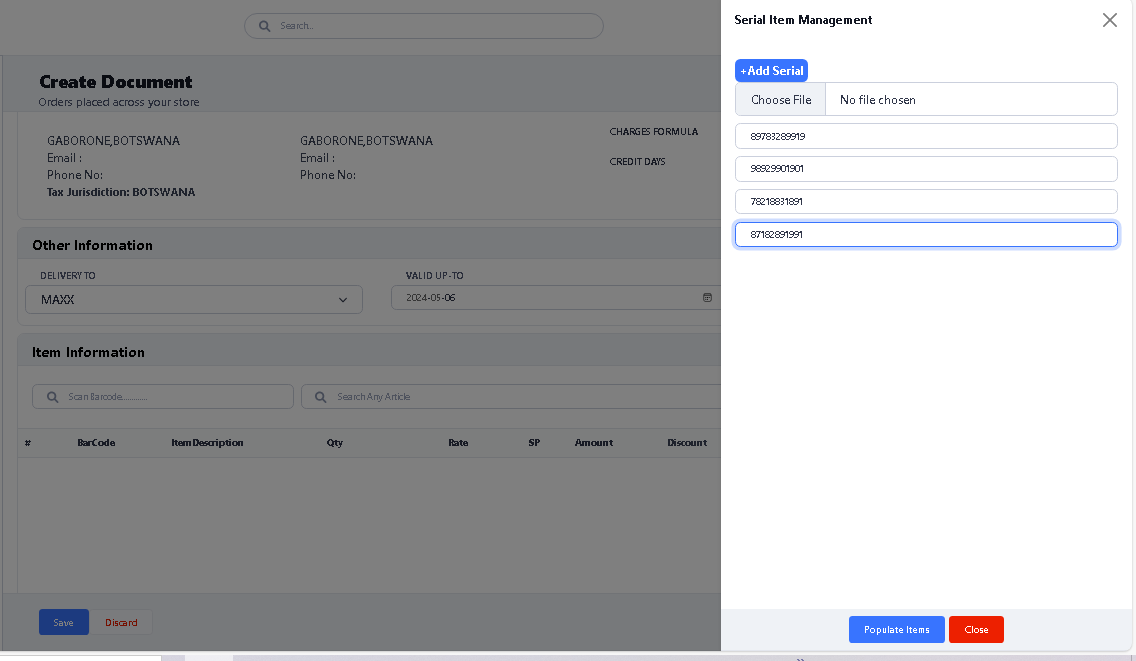The image size is (1136, 661).
Task: Click the Item Description column header
Action: 207,443
